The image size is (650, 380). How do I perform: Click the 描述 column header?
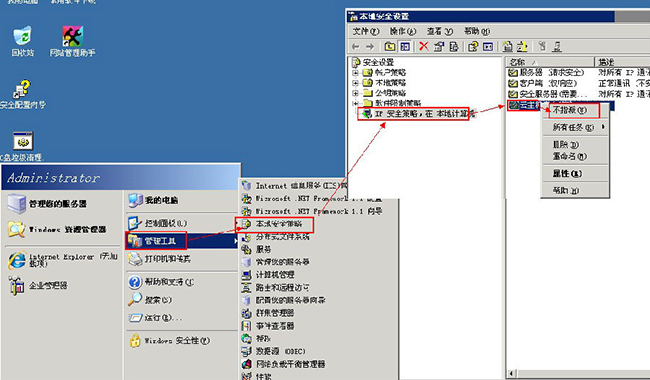pyautogui.click(x=622, y=62)
